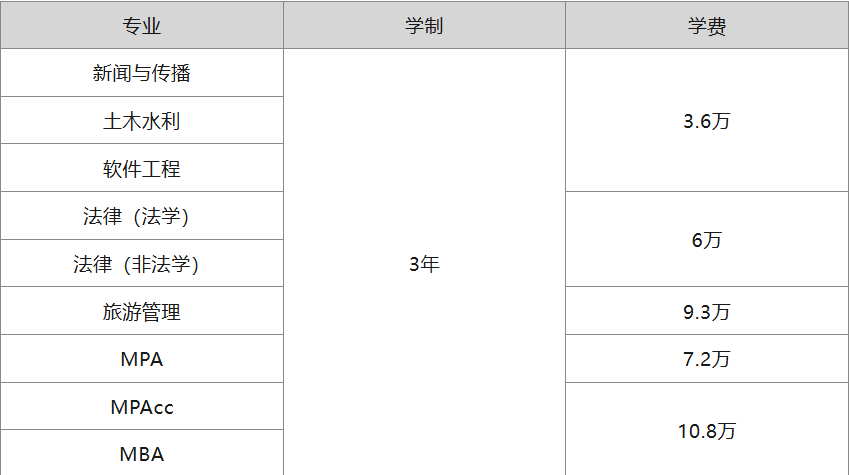Select the 10.8万 tuition cell

pos(706,431)
